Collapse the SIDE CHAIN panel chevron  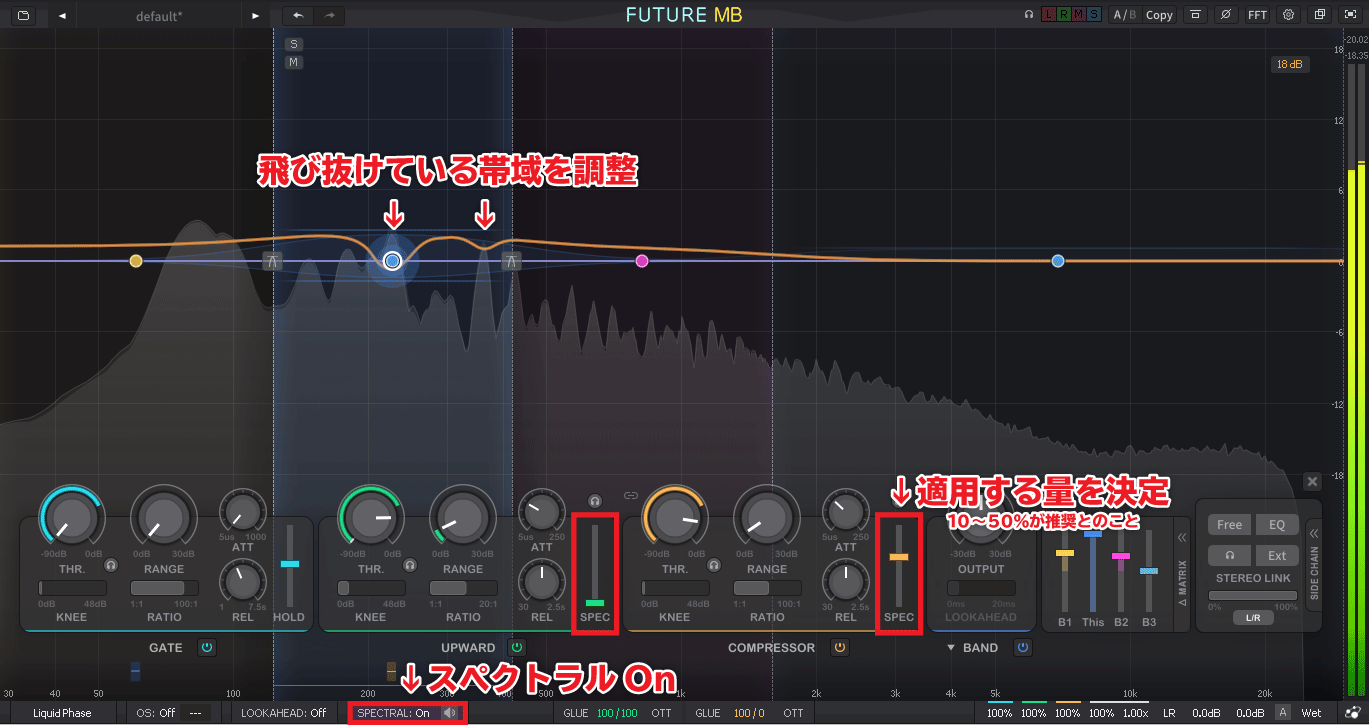click(1314, 534)
